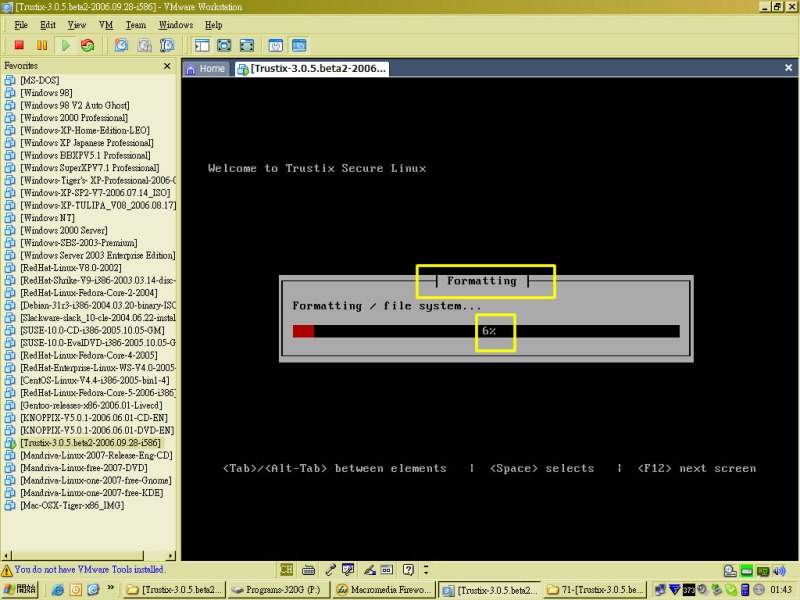
Task: Show the VM summary view icon
Action: [x=276, y=45]
